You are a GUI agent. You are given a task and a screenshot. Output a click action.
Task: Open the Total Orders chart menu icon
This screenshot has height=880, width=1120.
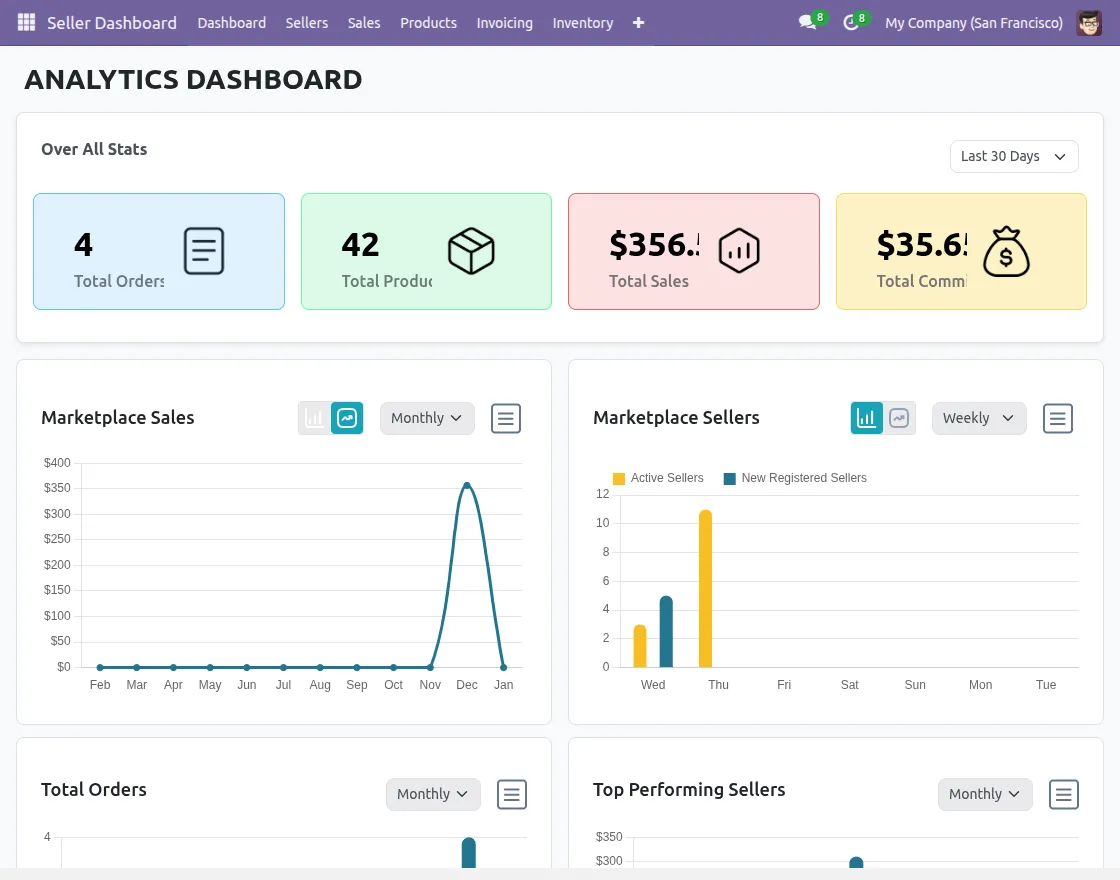pos(511,794)
